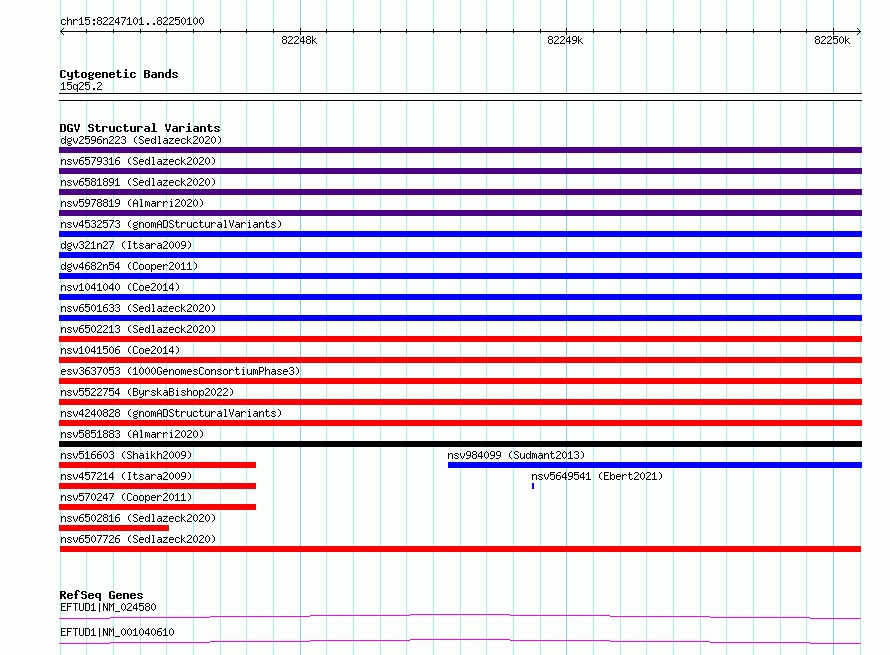
Task: Click dgv4682n54 (Cooper2011) label
Action: pyautogui.click(x=129, y=266)
